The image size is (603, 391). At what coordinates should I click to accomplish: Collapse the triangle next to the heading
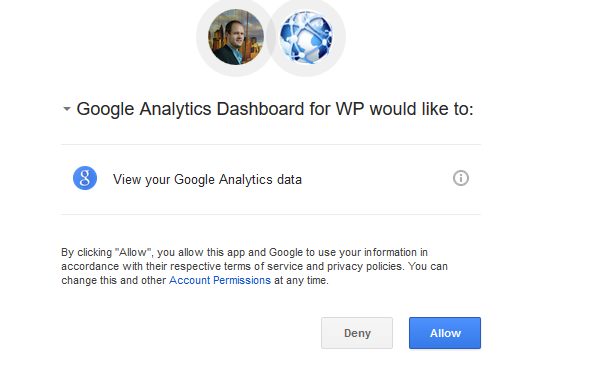coord(67,109)
